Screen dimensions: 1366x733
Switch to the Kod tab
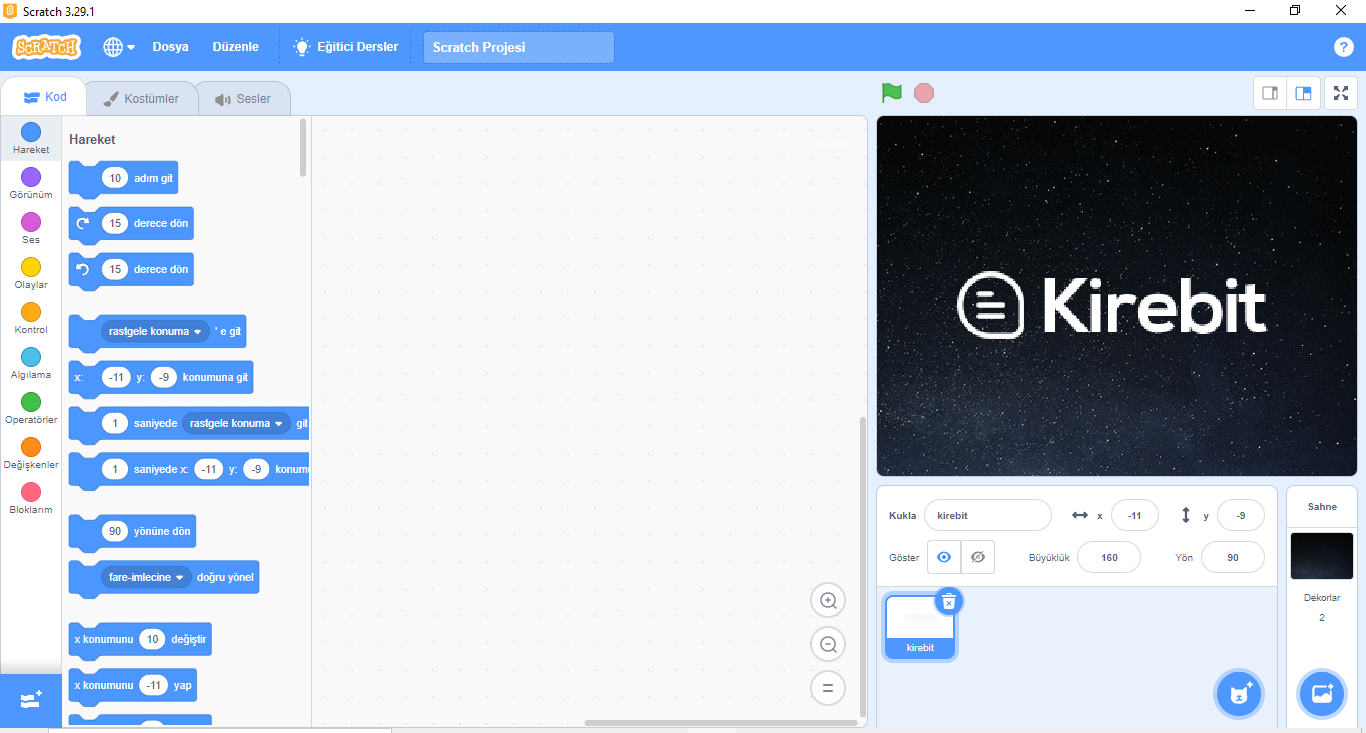[x=45, y=97]
